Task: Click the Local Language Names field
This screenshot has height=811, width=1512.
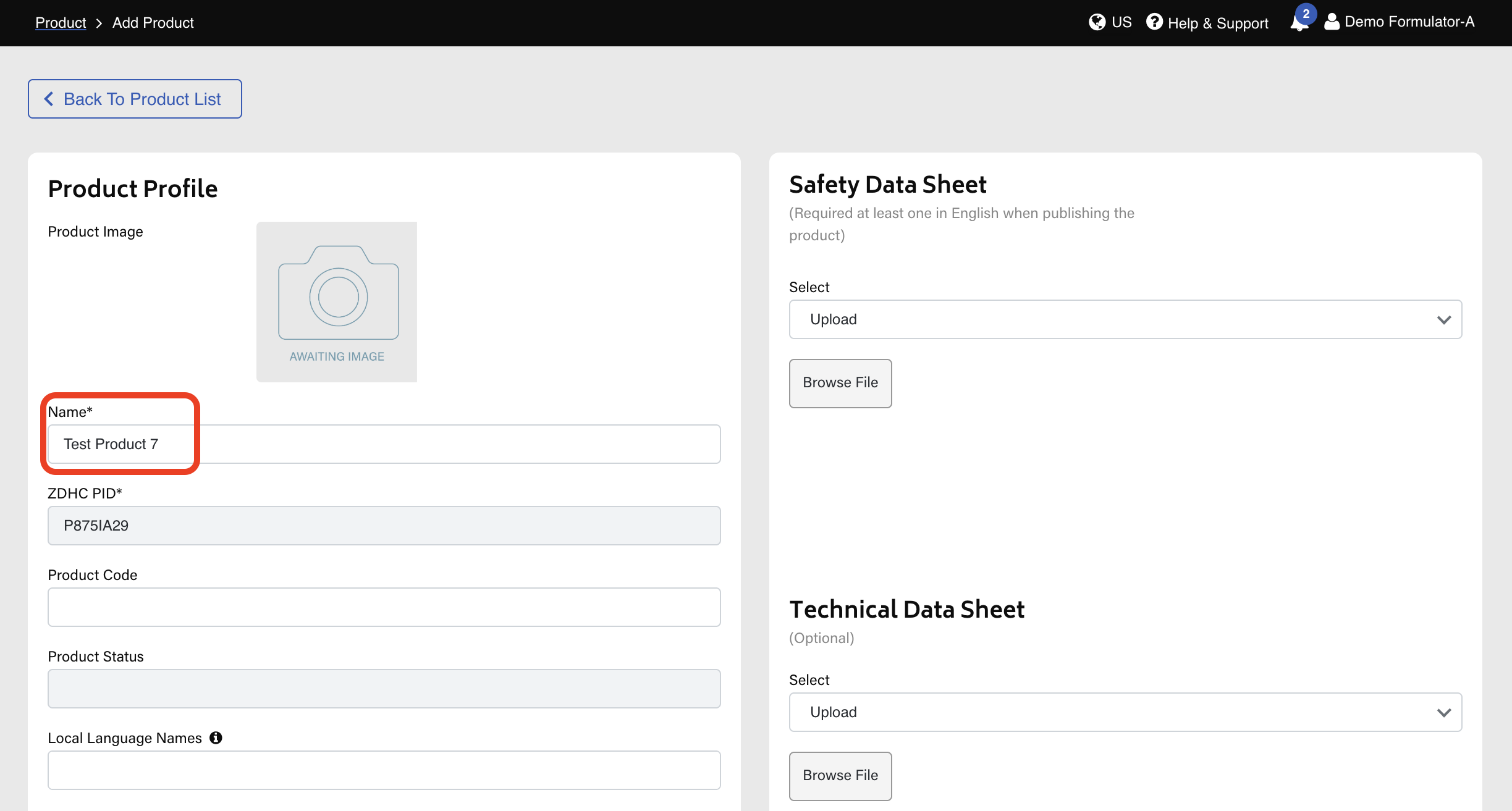Action: [383, 770]
